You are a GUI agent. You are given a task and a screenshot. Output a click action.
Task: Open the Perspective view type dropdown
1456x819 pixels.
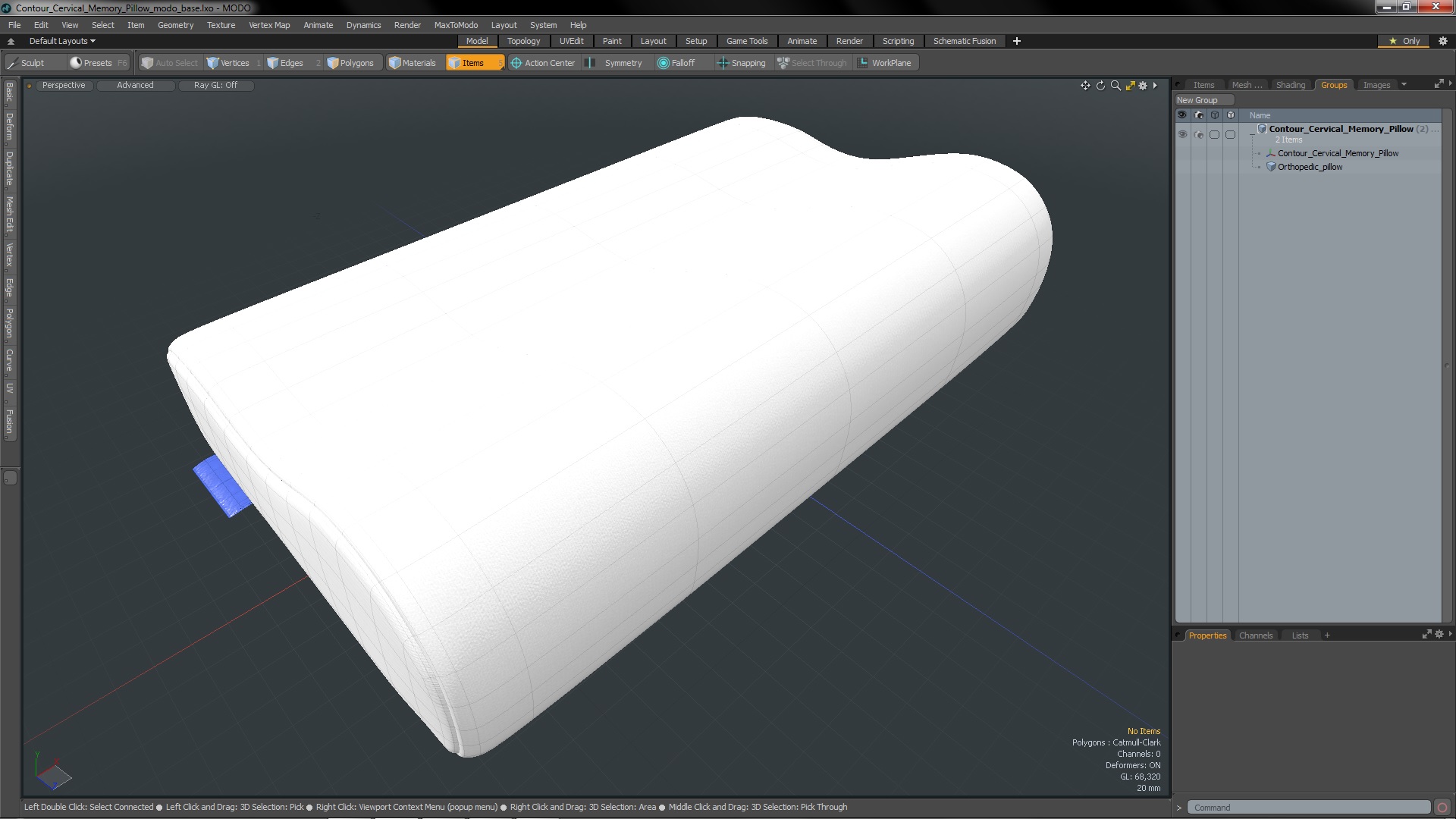click(x=64, y=86)
